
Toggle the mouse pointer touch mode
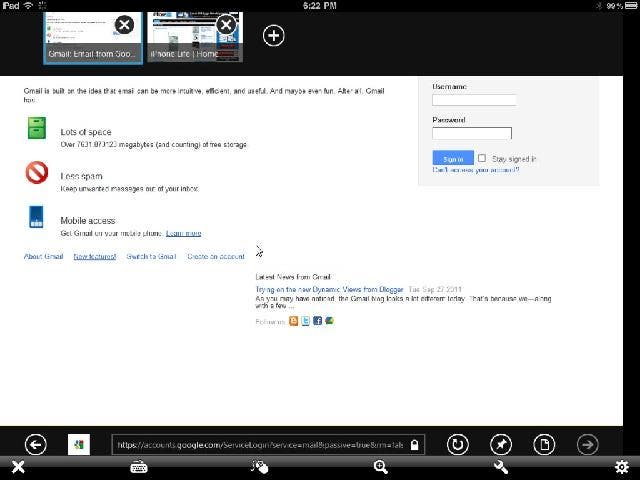[260, 467]
